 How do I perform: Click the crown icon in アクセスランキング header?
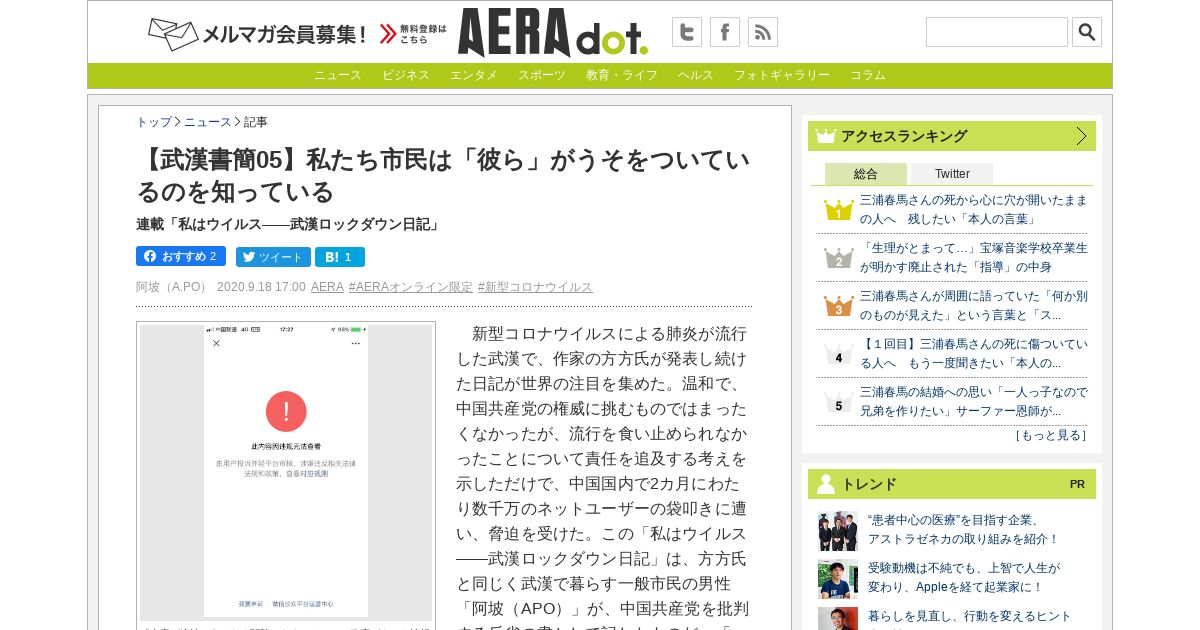point(825,136)
